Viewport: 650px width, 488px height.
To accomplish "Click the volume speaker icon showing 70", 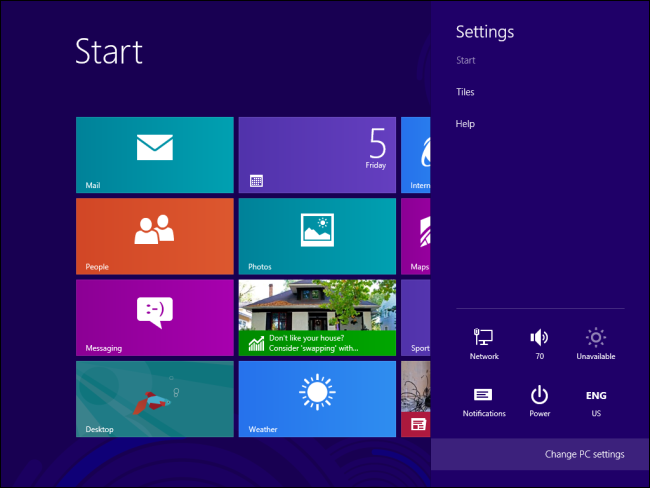I will coord(539,343).
